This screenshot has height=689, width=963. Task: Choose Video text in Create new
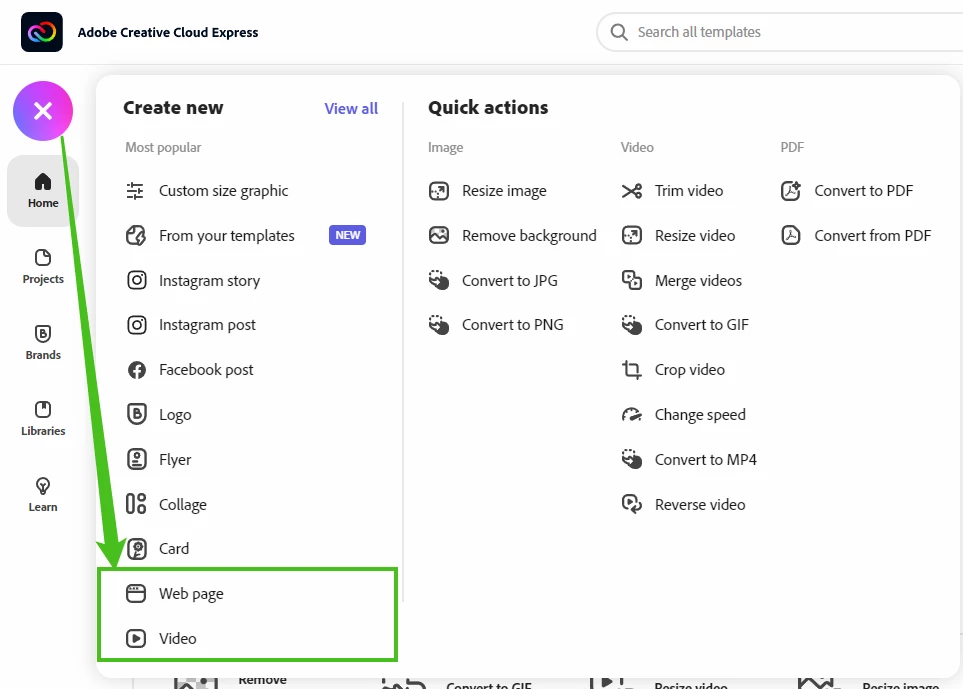click(x=177, y=639)
